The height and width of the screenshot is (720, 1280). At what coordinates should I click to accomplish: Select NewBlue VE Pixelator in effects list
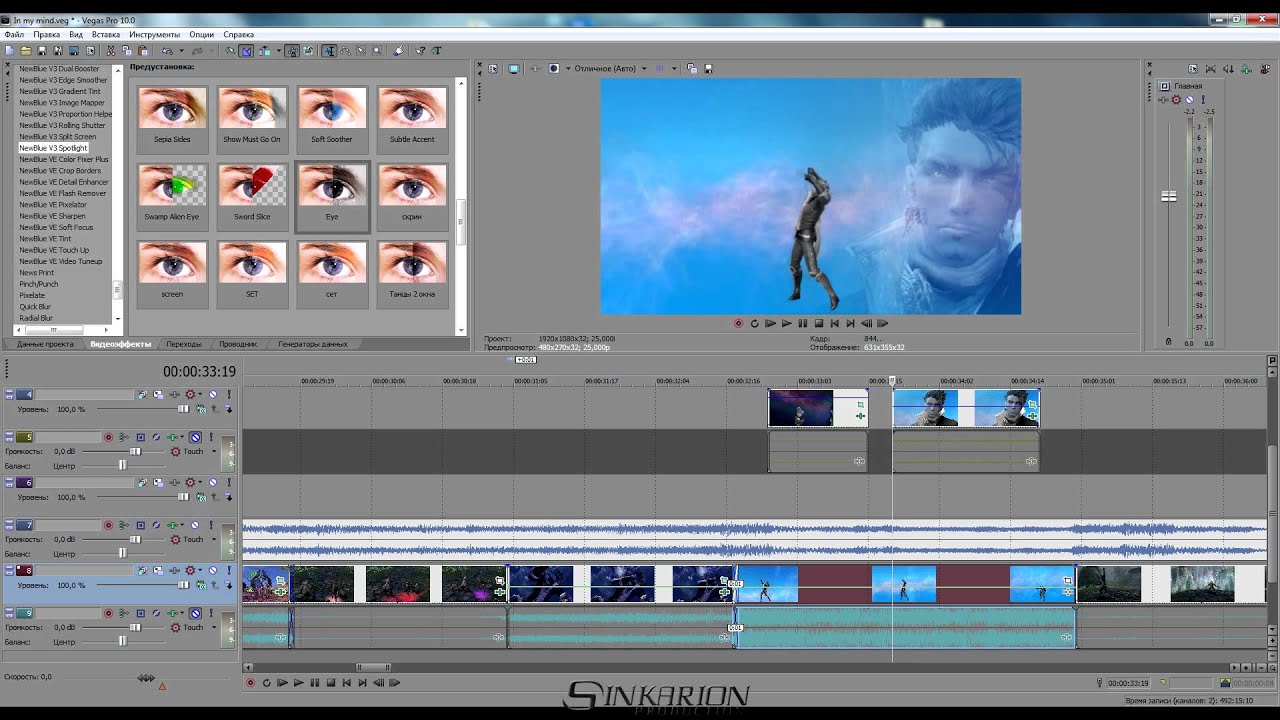tap(53, 205)
